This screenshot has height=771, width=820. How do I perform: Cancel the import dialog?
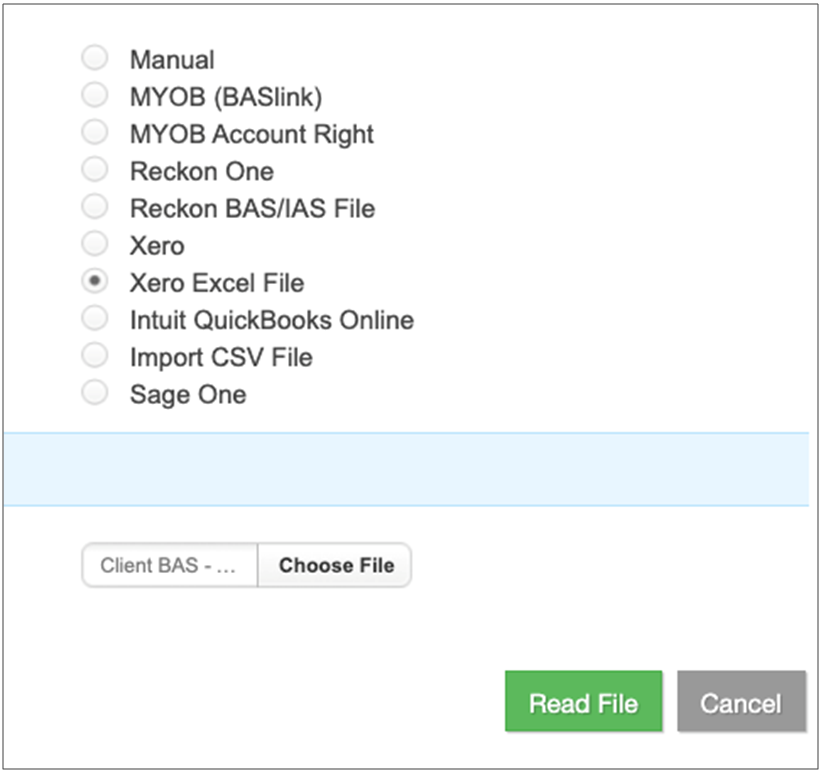coord(740,703)
